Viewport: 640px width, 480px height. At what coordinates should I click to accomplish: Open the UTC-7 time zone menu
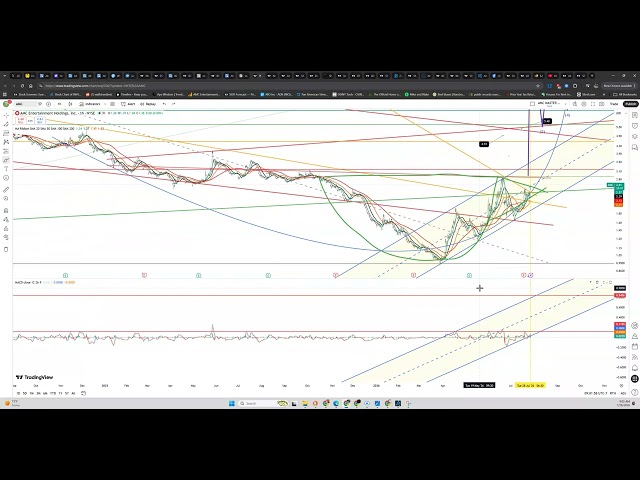(596, 393)
